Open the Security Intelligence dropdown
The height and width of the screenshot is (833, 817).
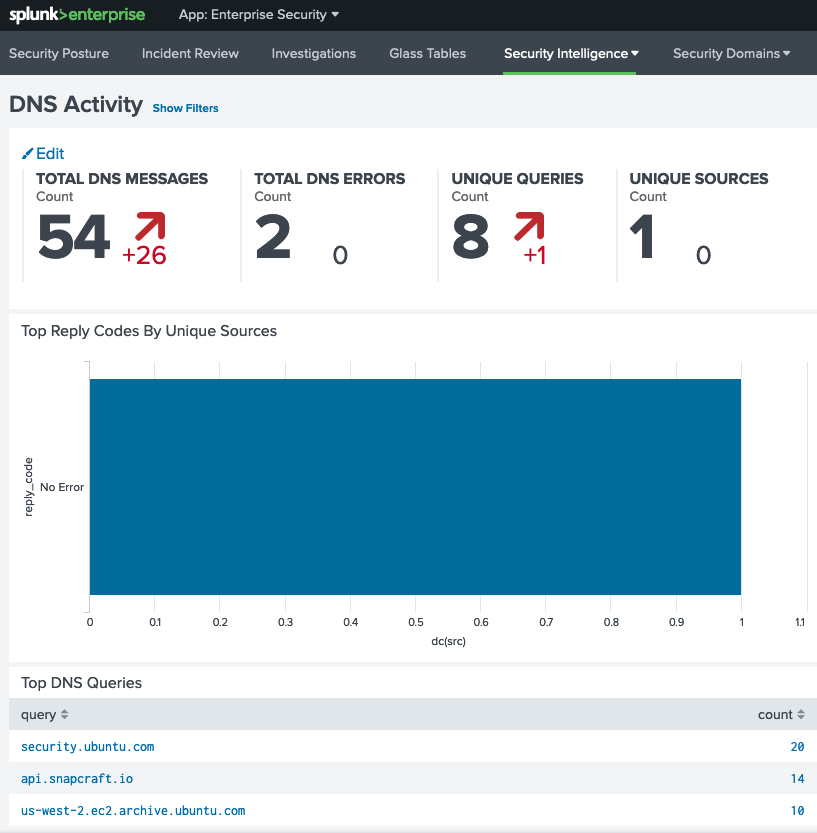coord(569,55)
